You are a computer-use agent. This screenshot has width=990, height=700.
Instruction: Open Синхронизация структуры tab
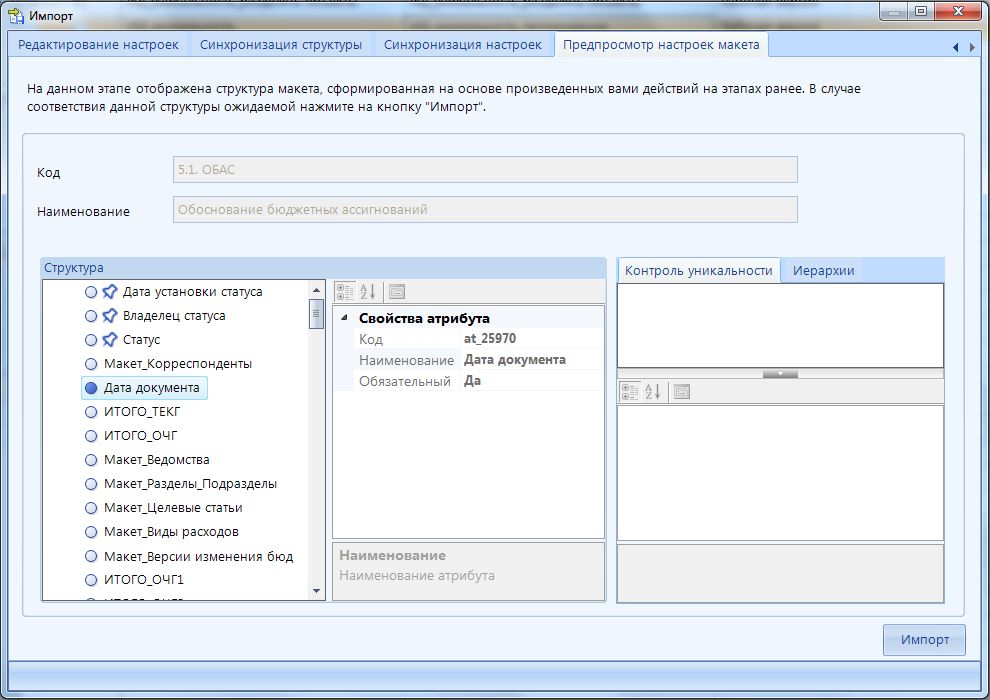click(281, 45)
